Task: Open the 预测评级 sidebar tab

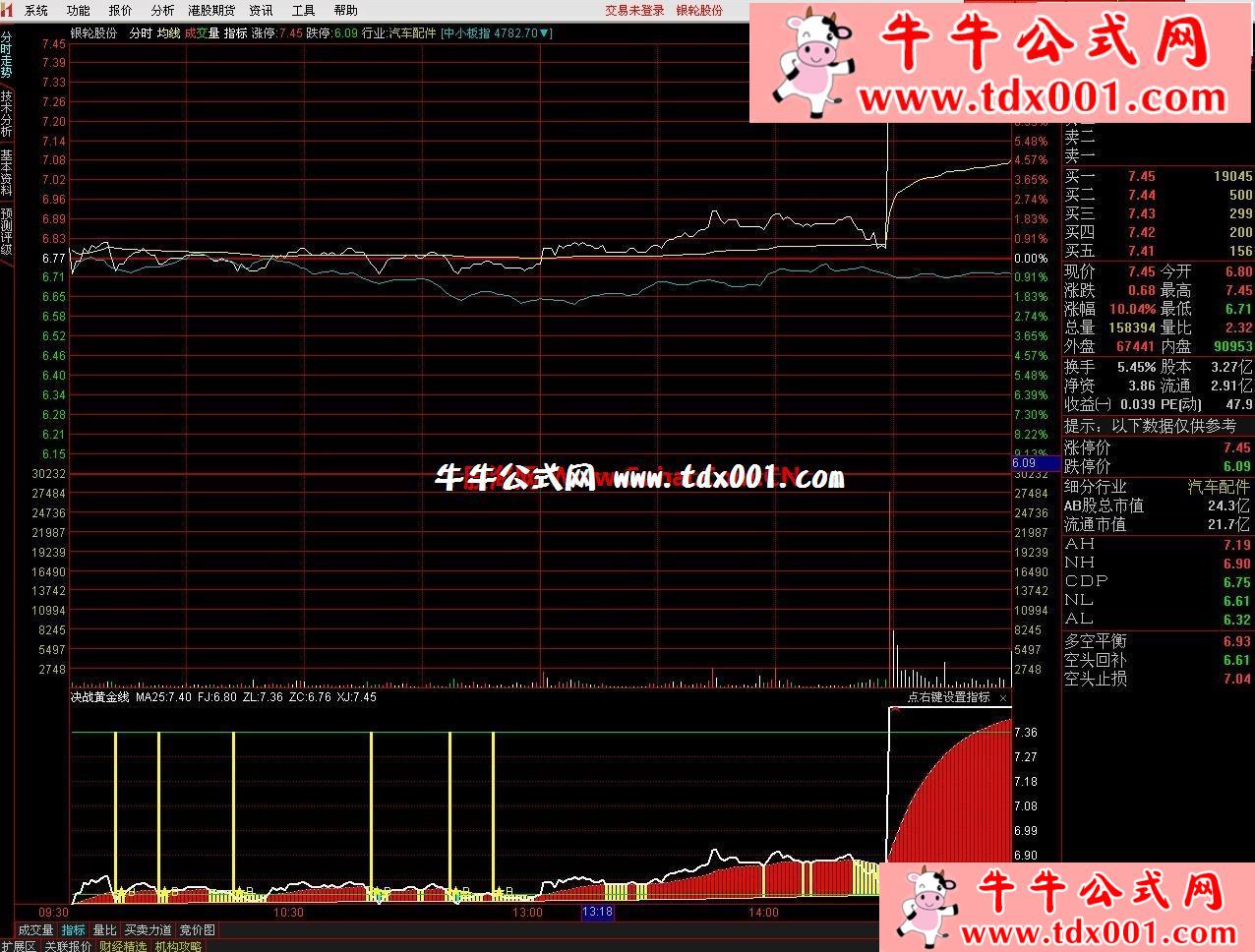Action: (7, 231)
